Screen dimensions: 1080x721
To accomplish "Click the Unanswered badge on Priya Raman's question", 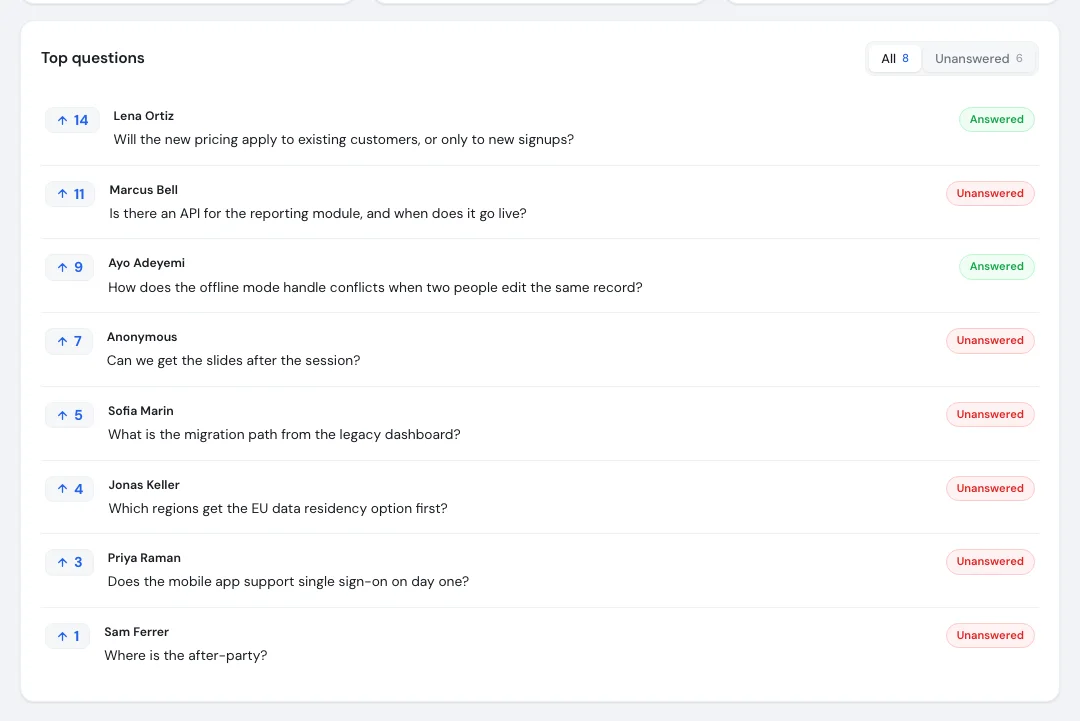I will tap(990, 561).
